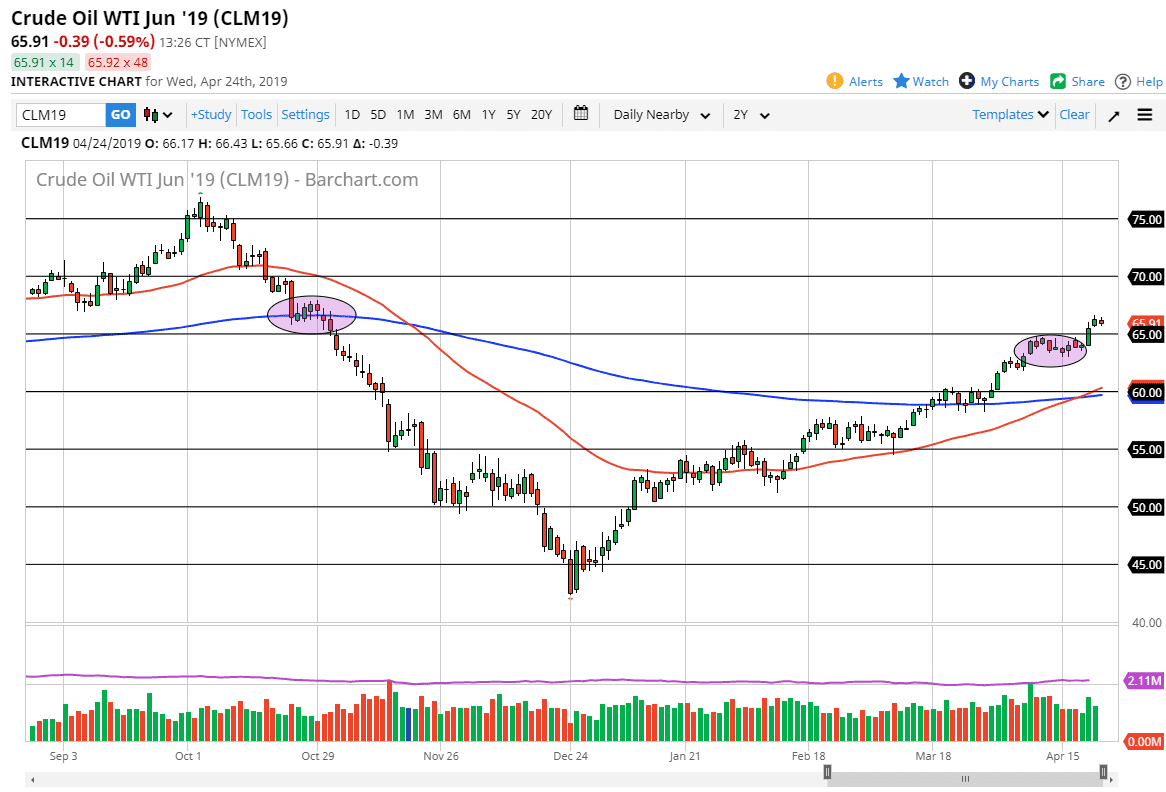Open the Settings menu
Viewport: 1166px width, 792px height.
click(x=305, y=114)
